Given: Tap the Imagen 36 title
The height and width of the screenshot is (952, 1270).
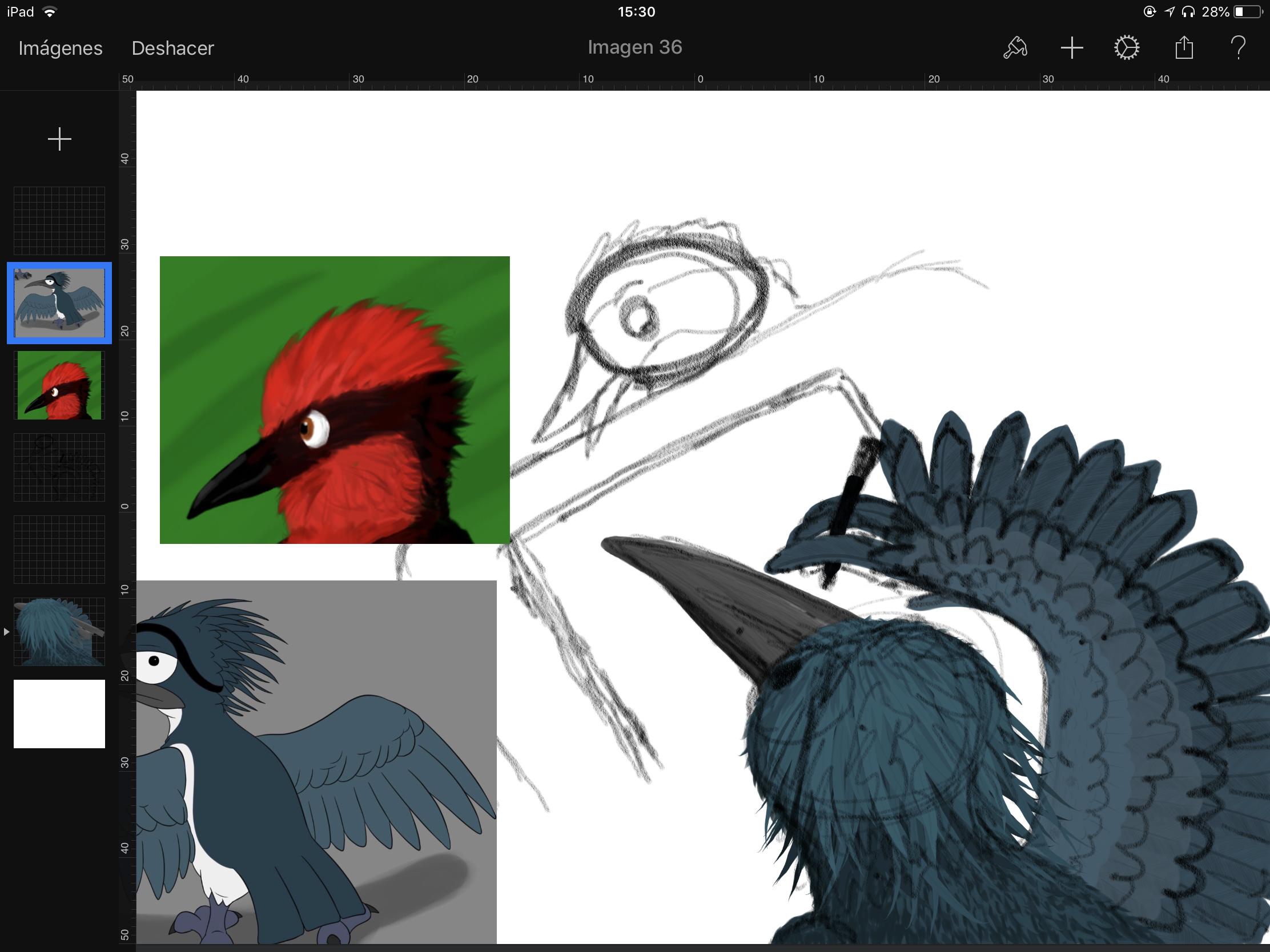Looking at the screenshot, I should [634, 47].
